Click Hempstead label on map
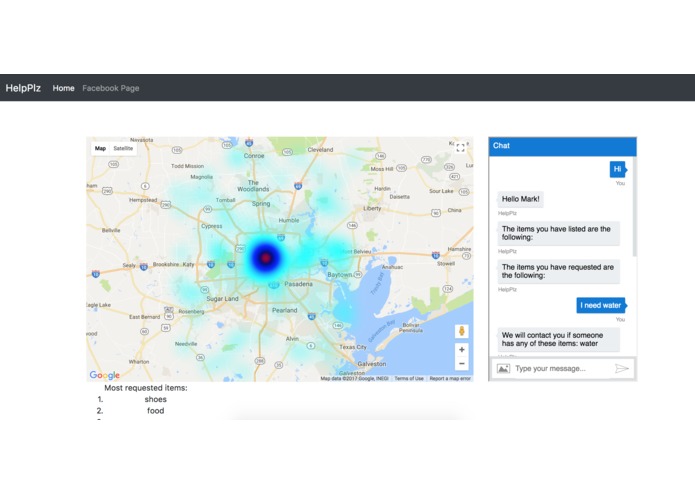The image size is (695, 494). (143, 200)
